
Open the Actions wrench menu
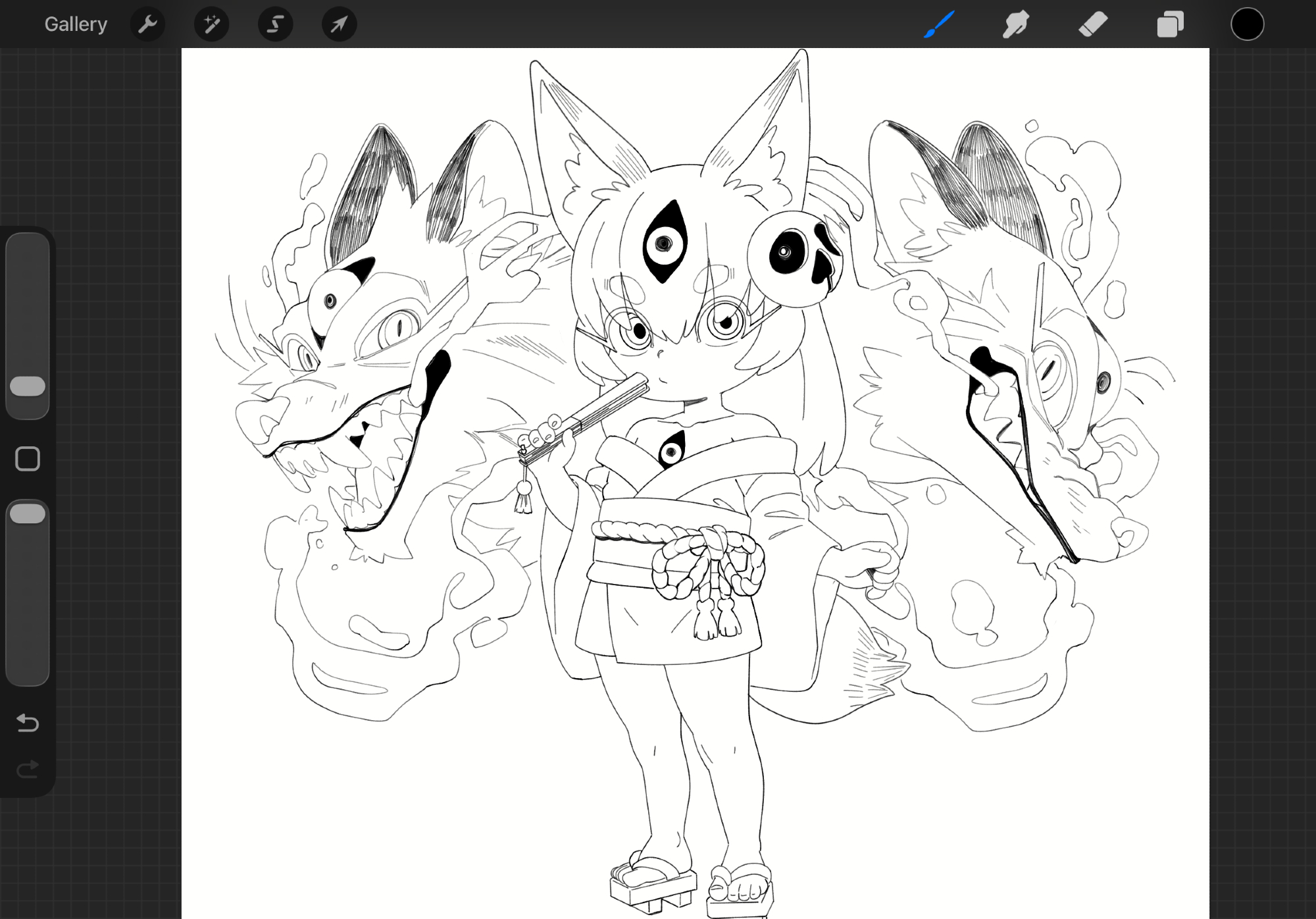(147, 25)
